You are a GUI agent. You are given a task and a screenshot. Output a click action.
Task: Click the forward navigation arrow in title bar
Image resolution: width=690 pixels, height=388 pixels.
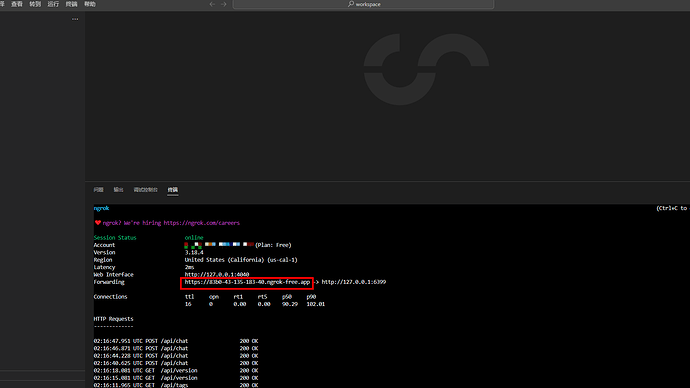tap(224, 4)
